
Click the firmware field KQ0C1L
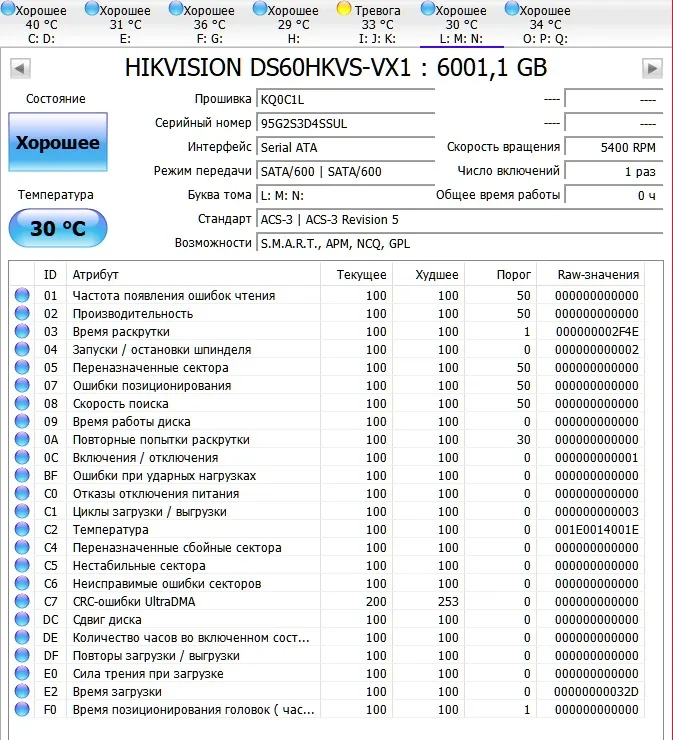pyautogui.click(x=345, y=100)
